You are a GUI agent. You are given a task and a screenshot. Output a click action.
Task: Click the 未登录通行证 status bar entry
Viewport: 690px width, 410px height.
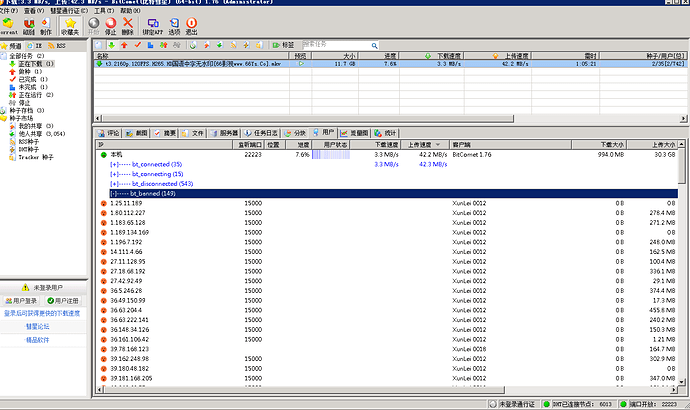(x=512, y=404)
